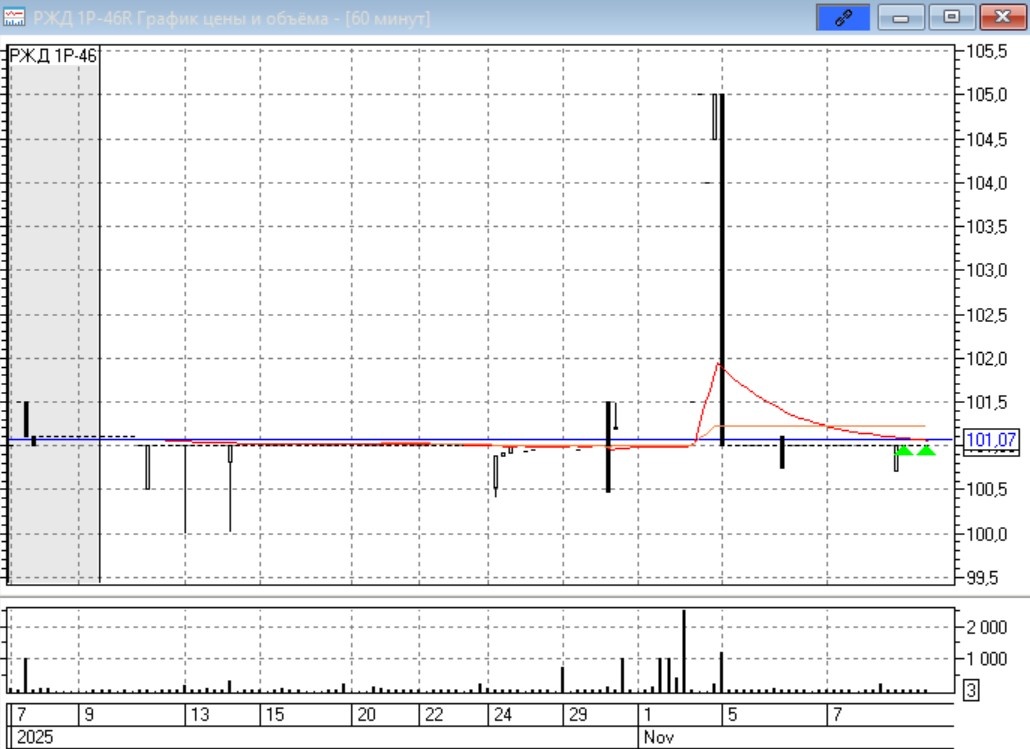Click the 101,5 price axis label

(986, 402)
